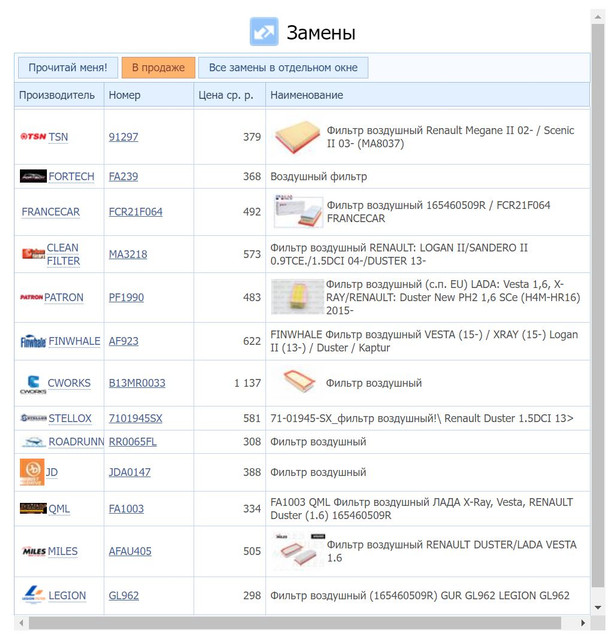The height and width of the screenshot is (640, 614).
Task: Click the Замены replacements icon
Action: coord(264,31)
